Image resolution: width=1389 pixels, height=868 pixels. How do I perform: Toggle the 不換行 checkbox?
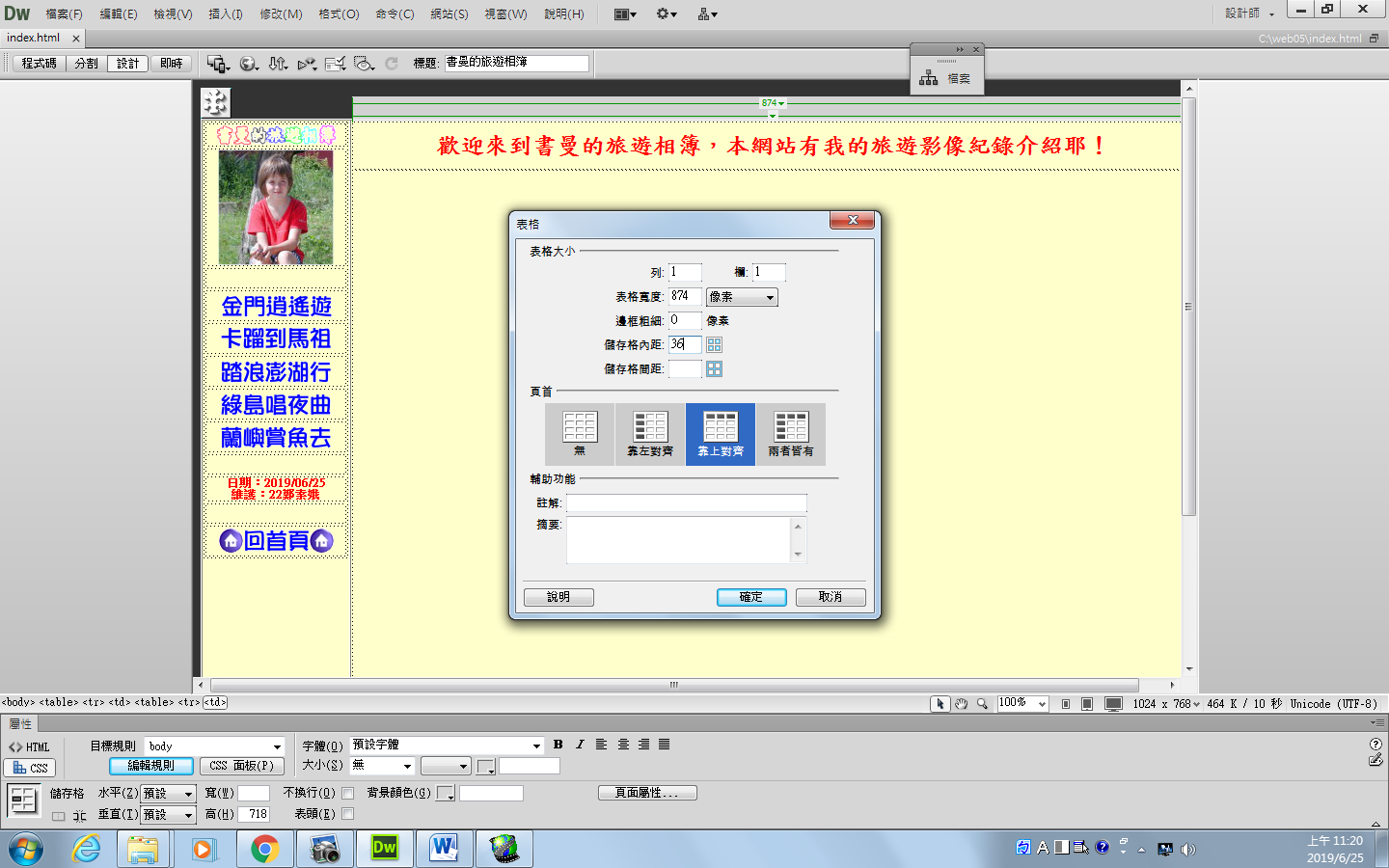click(x=348, y=793)
